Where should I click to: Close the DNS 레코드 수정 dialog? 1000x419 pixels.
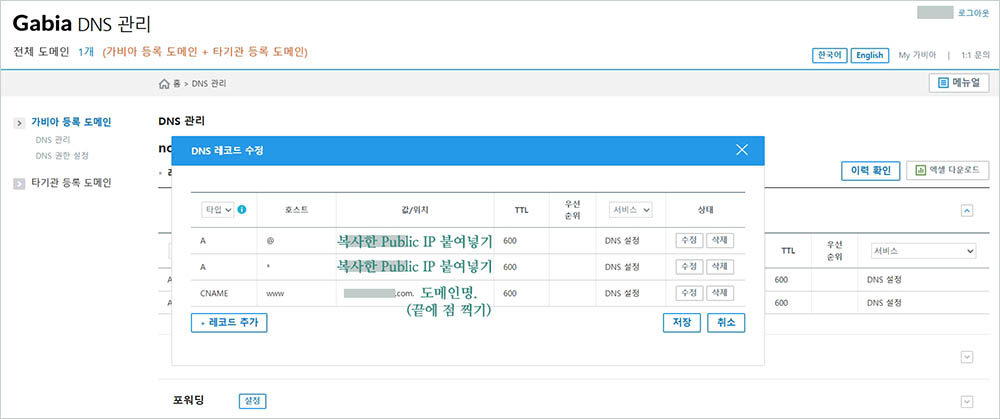[741, 151]
